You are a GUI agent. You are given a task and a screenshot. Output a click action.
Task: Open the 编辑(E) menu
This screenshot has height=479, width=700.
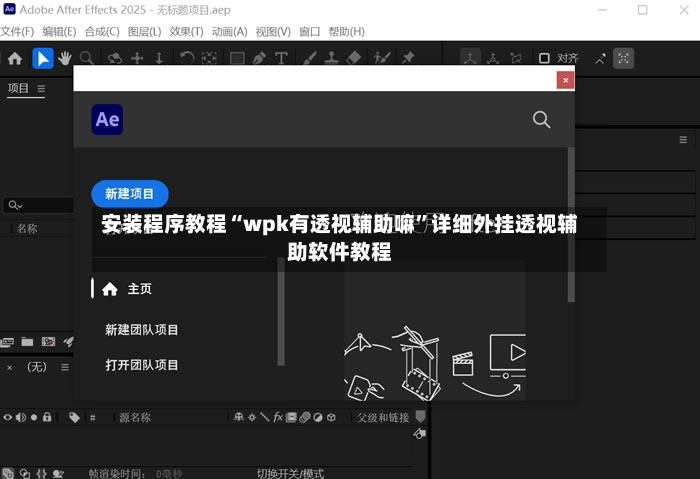pyautogui.click(x=59, y=32)
